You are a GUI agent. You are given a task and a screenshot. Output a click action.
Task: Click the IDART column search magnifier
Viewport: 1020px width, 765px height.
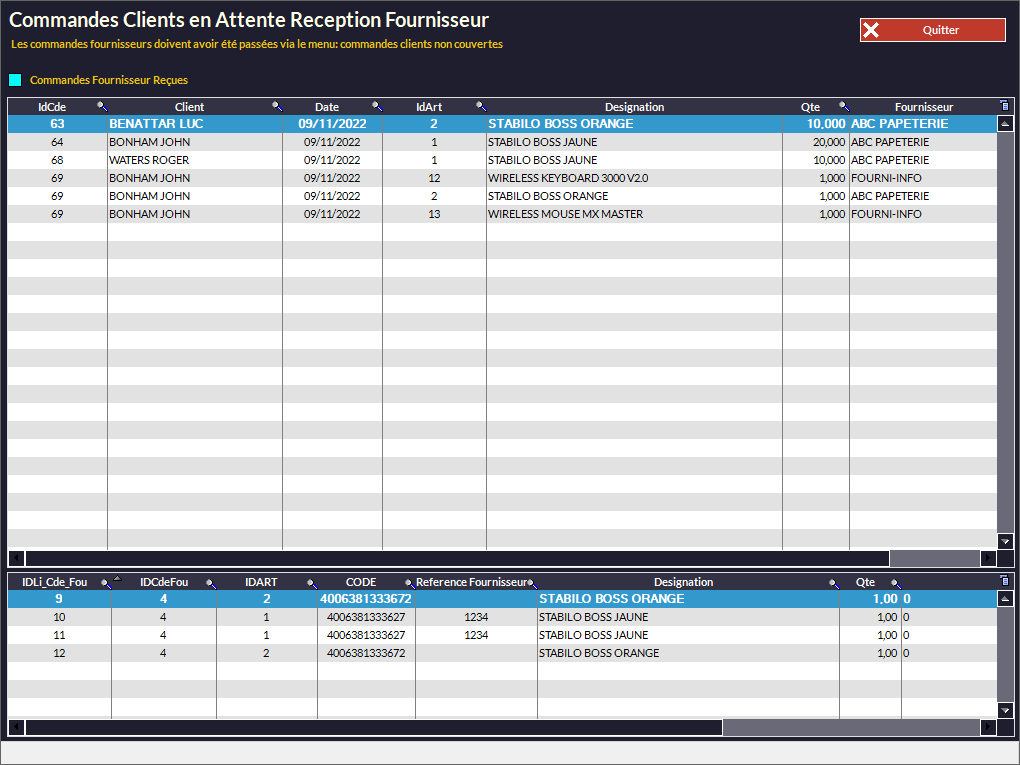tap(311, 583)
